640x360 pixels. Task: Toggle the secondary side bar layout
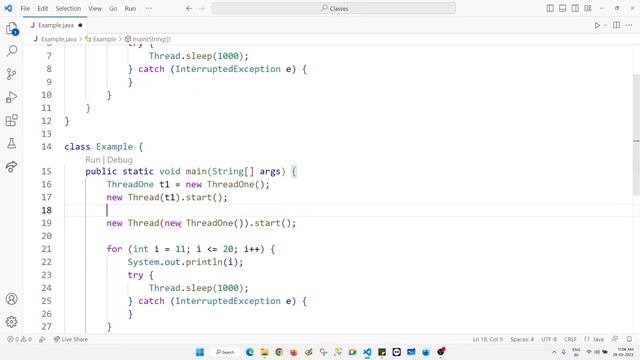[575, 8]
